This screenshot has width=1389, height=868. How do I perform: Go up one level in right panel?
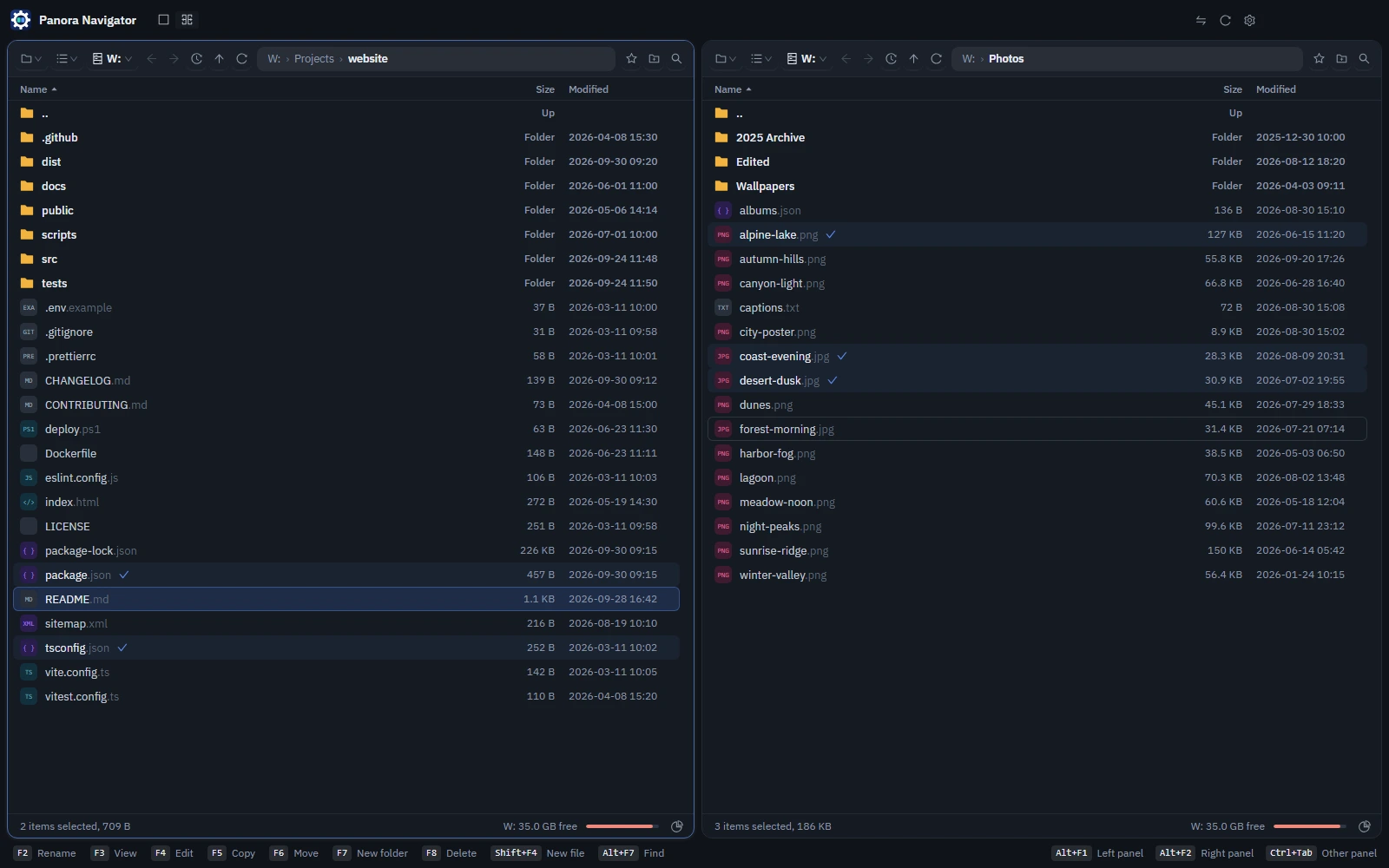pyautogui.click(x=913, y=59)
